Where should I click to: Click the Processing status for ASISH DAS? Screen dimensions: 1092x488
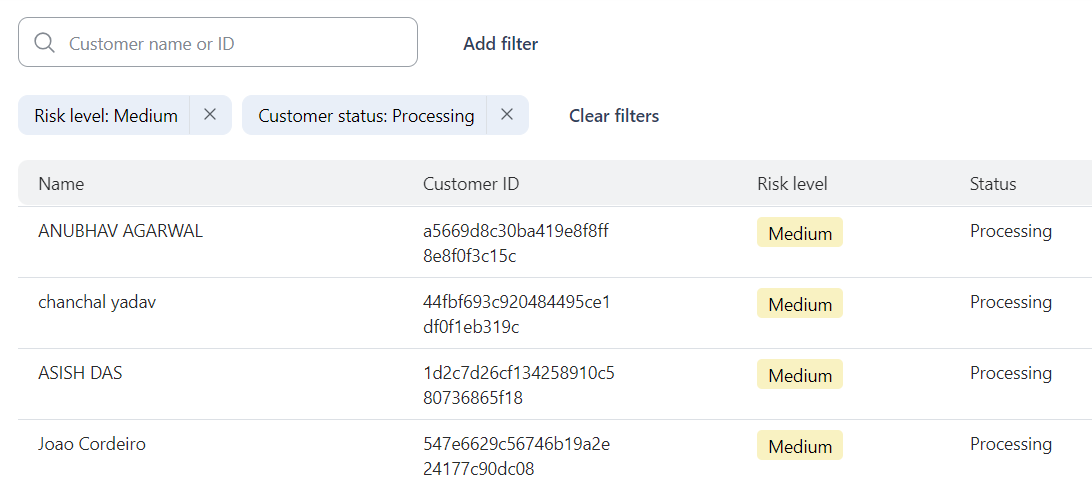pos(1010,373)
